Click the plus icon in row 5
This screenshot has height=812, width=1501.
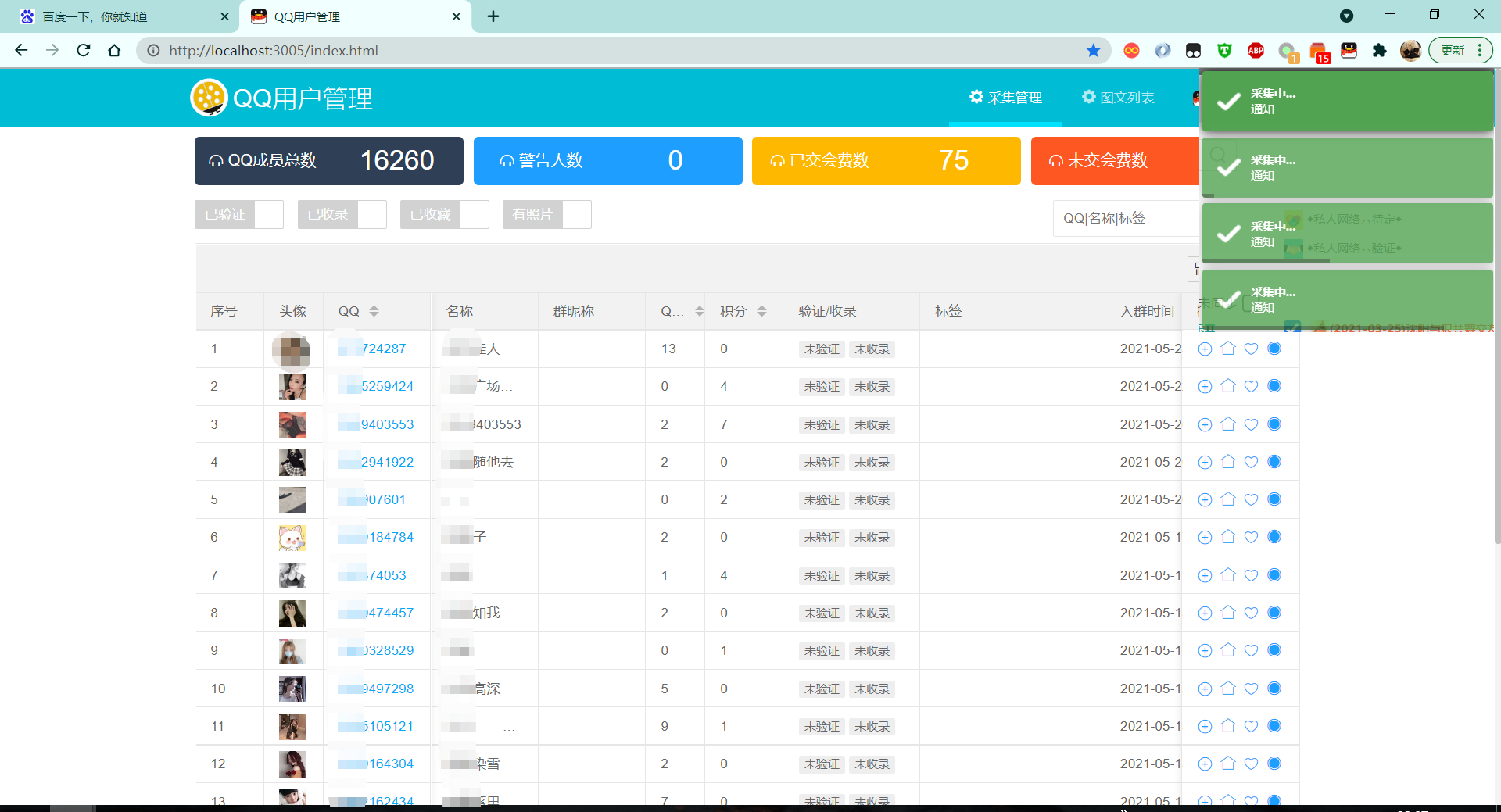[x=1205, y=499]
